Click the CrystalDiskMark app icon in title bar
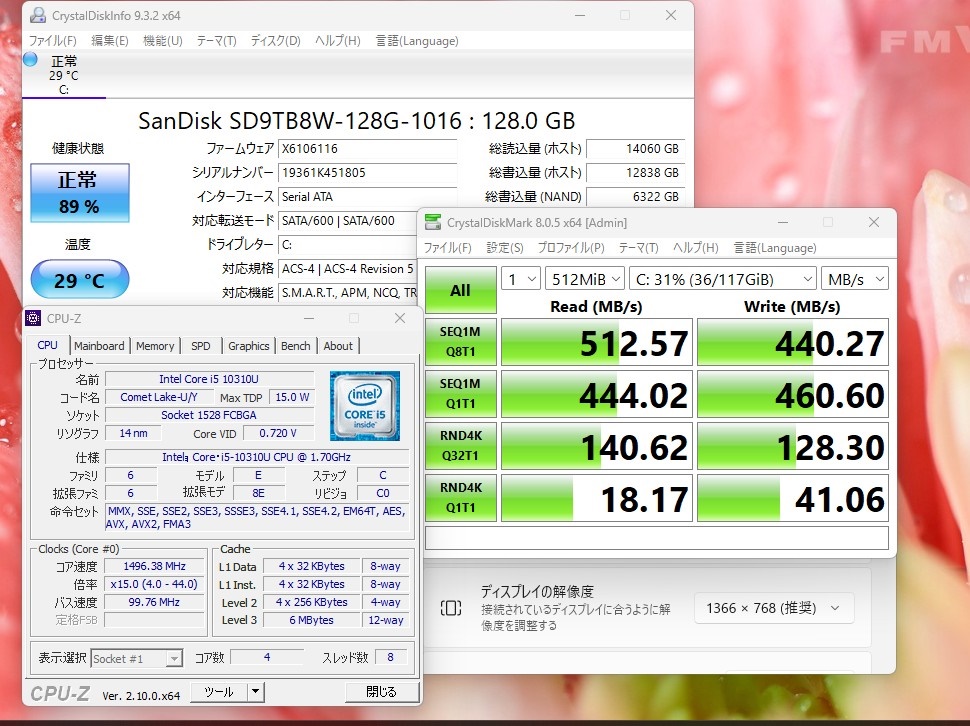 click(x=433, y=223)
